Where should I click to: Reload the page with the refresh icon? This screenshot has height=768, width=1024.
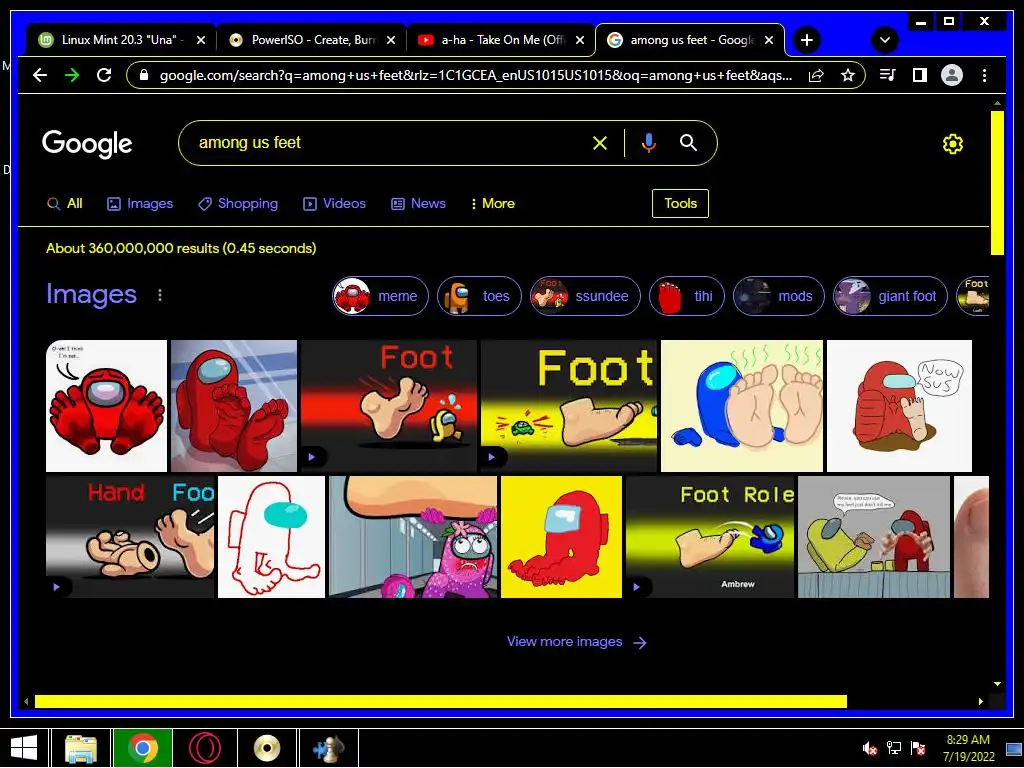(104, 75)
